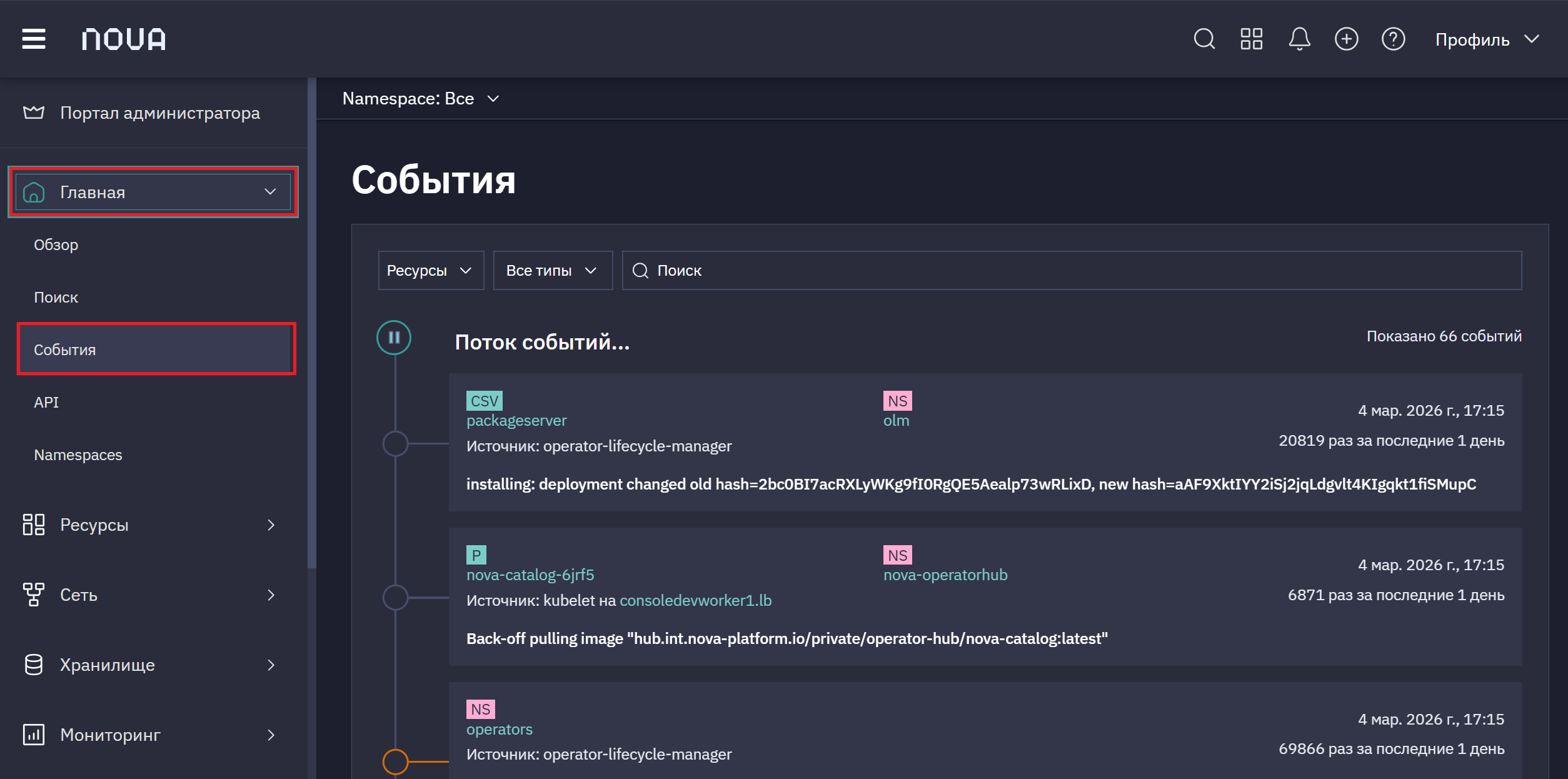This screenshot has width=1568, height=779.
Task: Click the Back-off pulling image message
Action: point(787,638)
